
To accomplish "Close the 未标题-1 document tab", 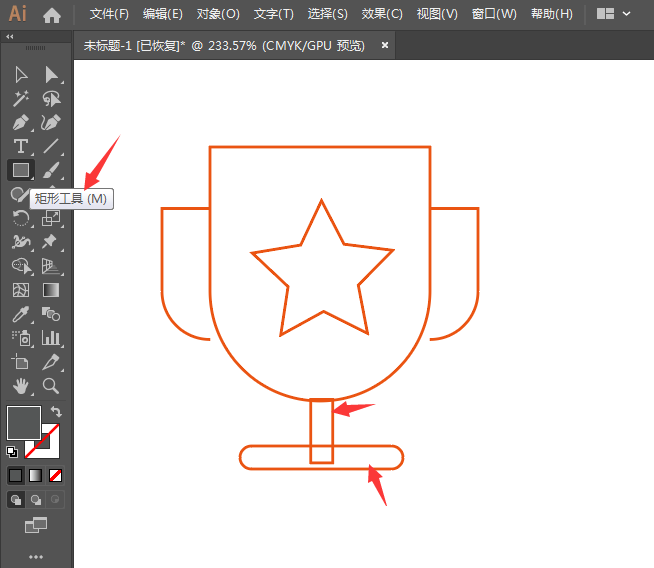I will coord(385,45).
